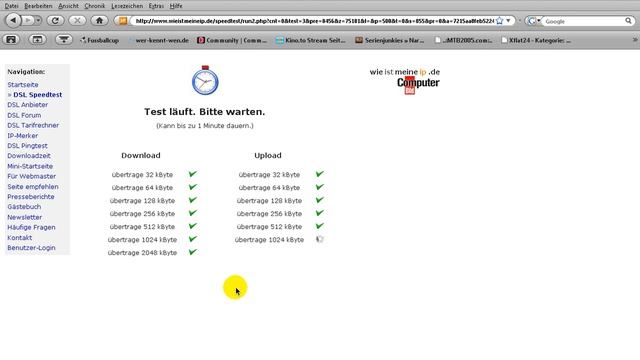Reload the current page
The image size is (640, 360).
[55, 20]
